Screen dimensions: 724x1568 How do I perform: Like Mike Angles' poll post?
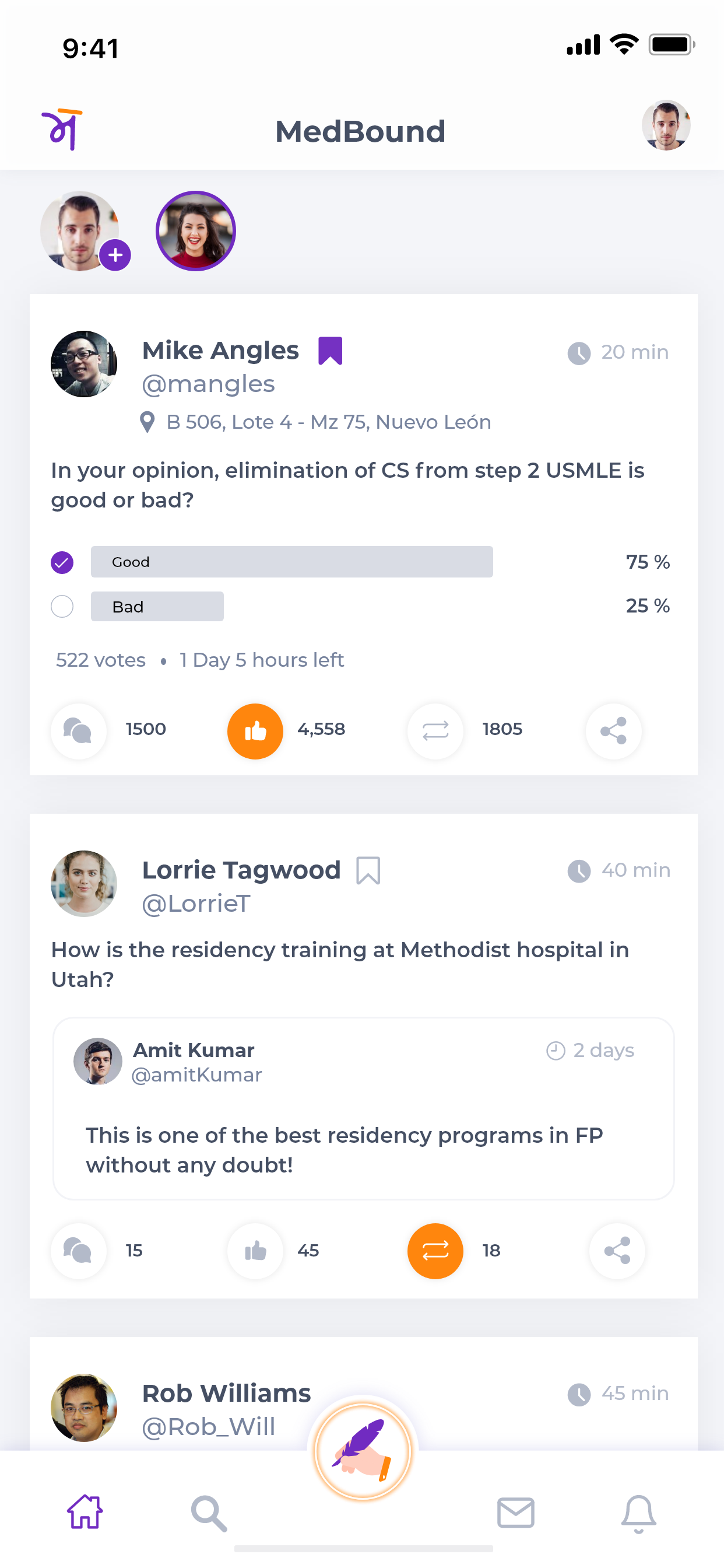(255, 730)
